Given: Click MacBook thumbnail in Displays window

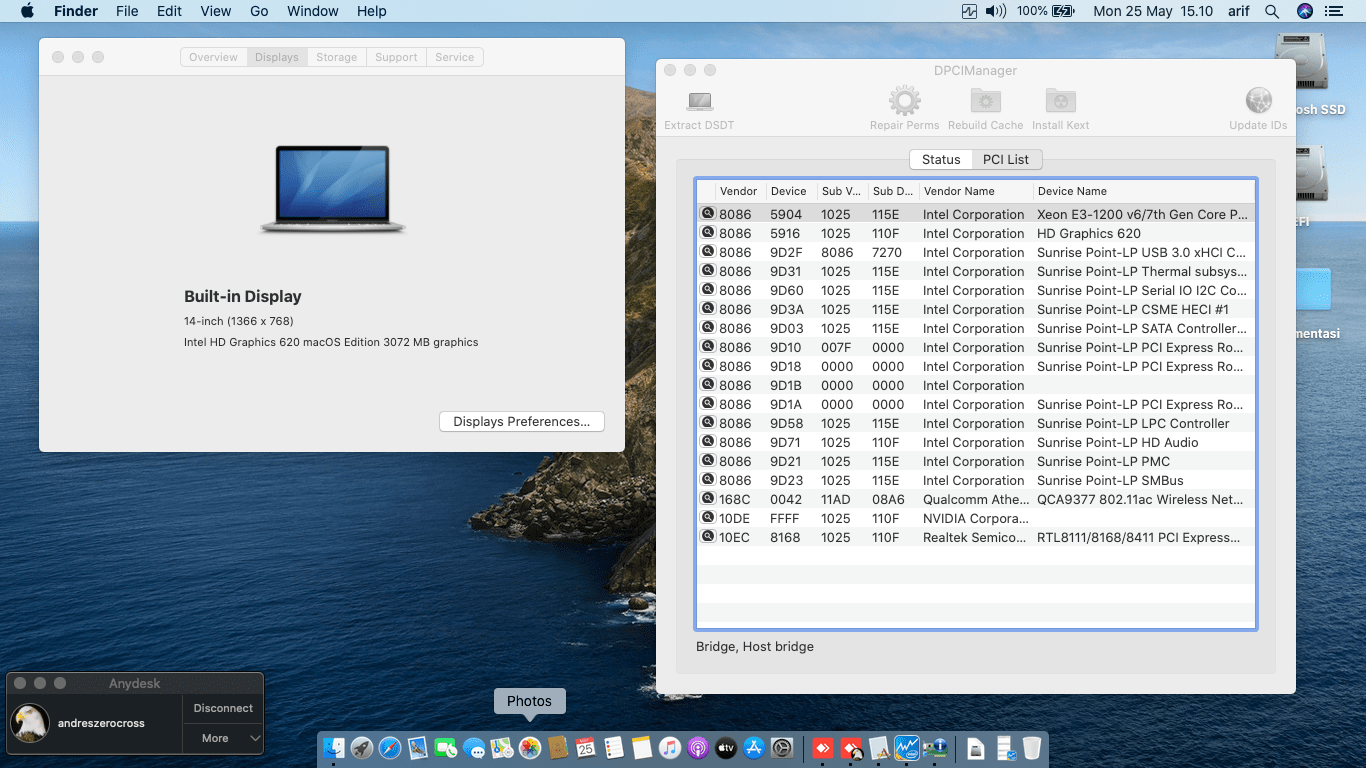Looking at the screenshot, I should 332,190.
